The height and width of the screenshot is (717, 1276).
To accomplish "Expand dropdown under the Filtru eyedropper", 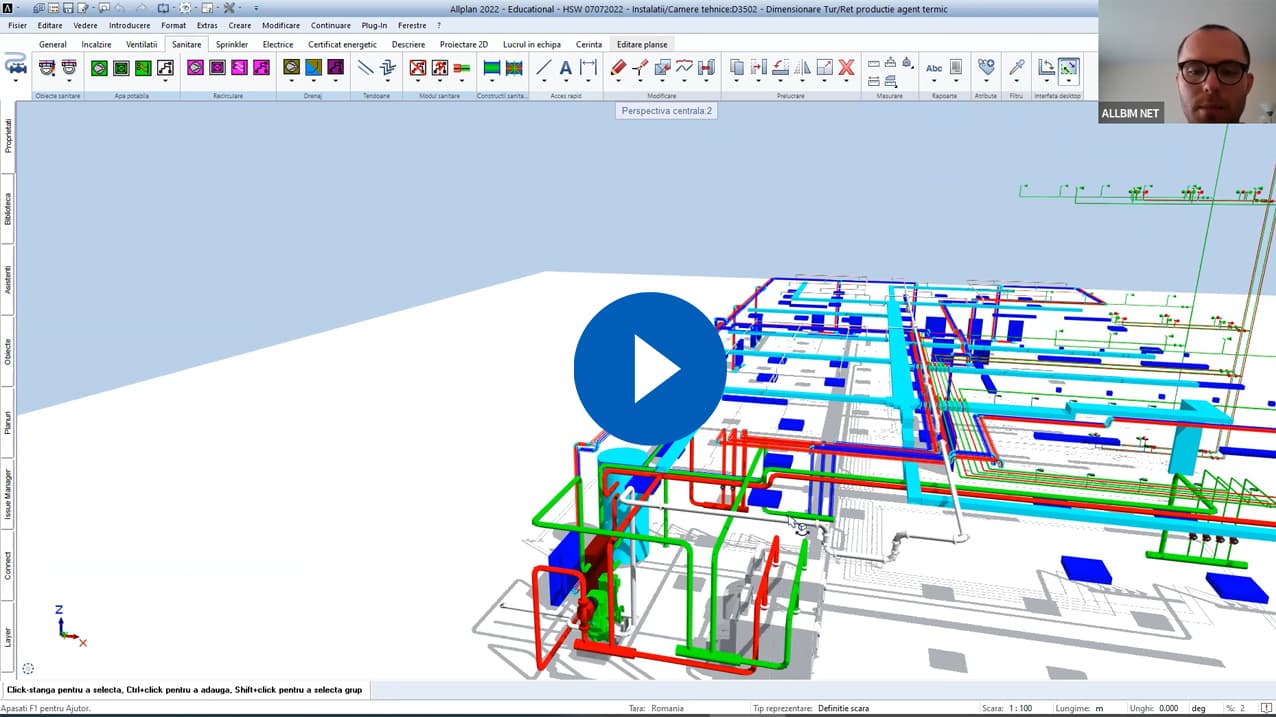I will click(x=1017, y=81).
